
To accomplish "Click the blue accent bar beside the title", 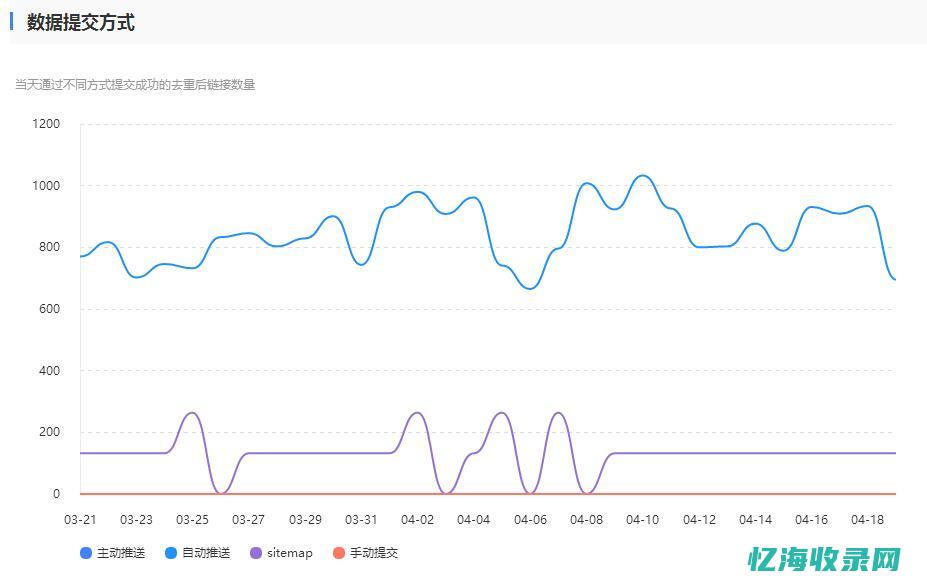I will coord(12,22).
